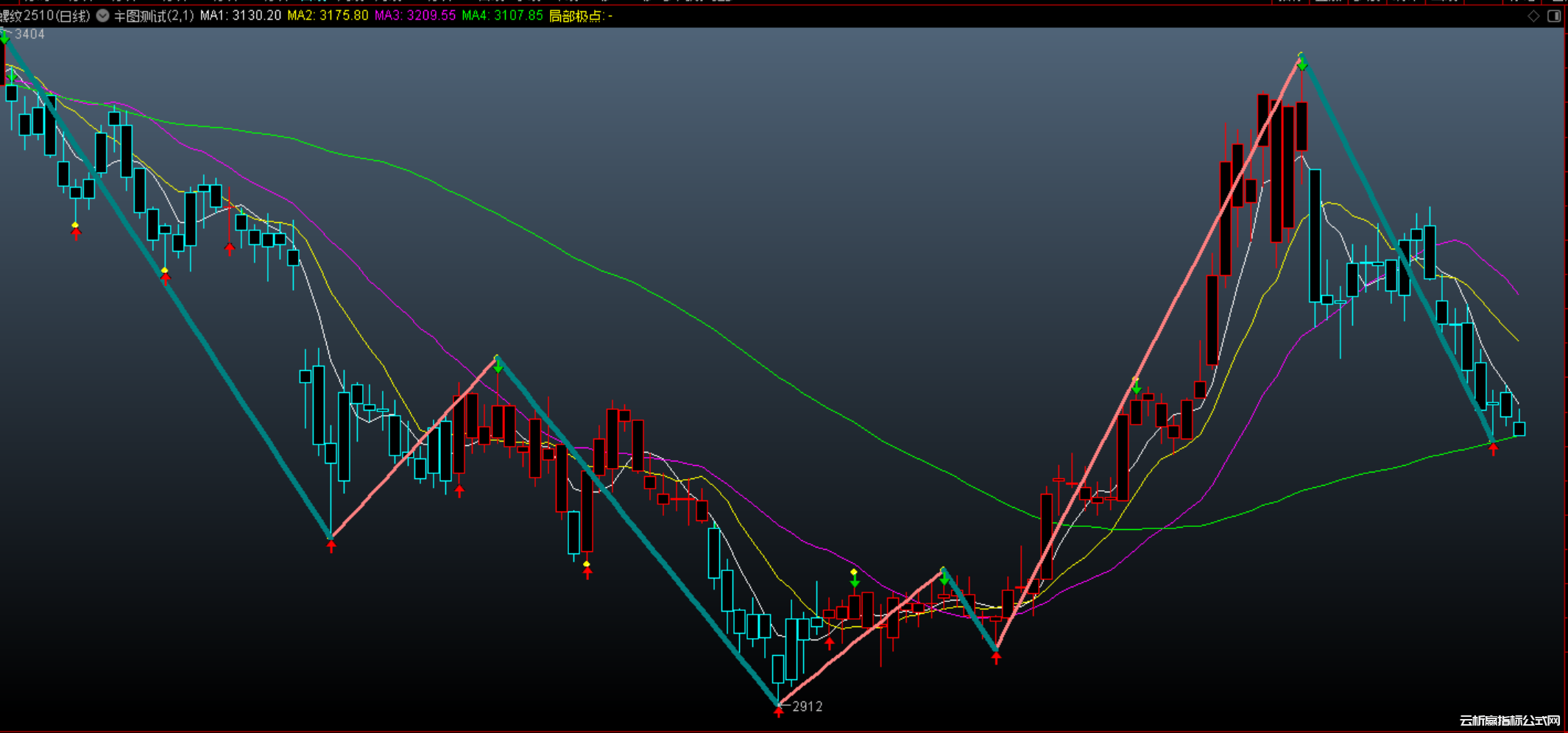
Task: Click the diamond icon in the chart header
Action: point(1533,16)
